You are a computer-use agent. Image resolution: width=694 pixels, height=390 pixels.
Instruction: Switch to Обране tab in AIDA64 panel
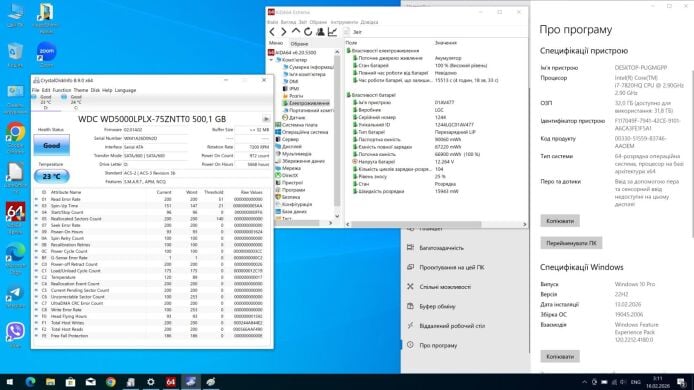(299, 43)
